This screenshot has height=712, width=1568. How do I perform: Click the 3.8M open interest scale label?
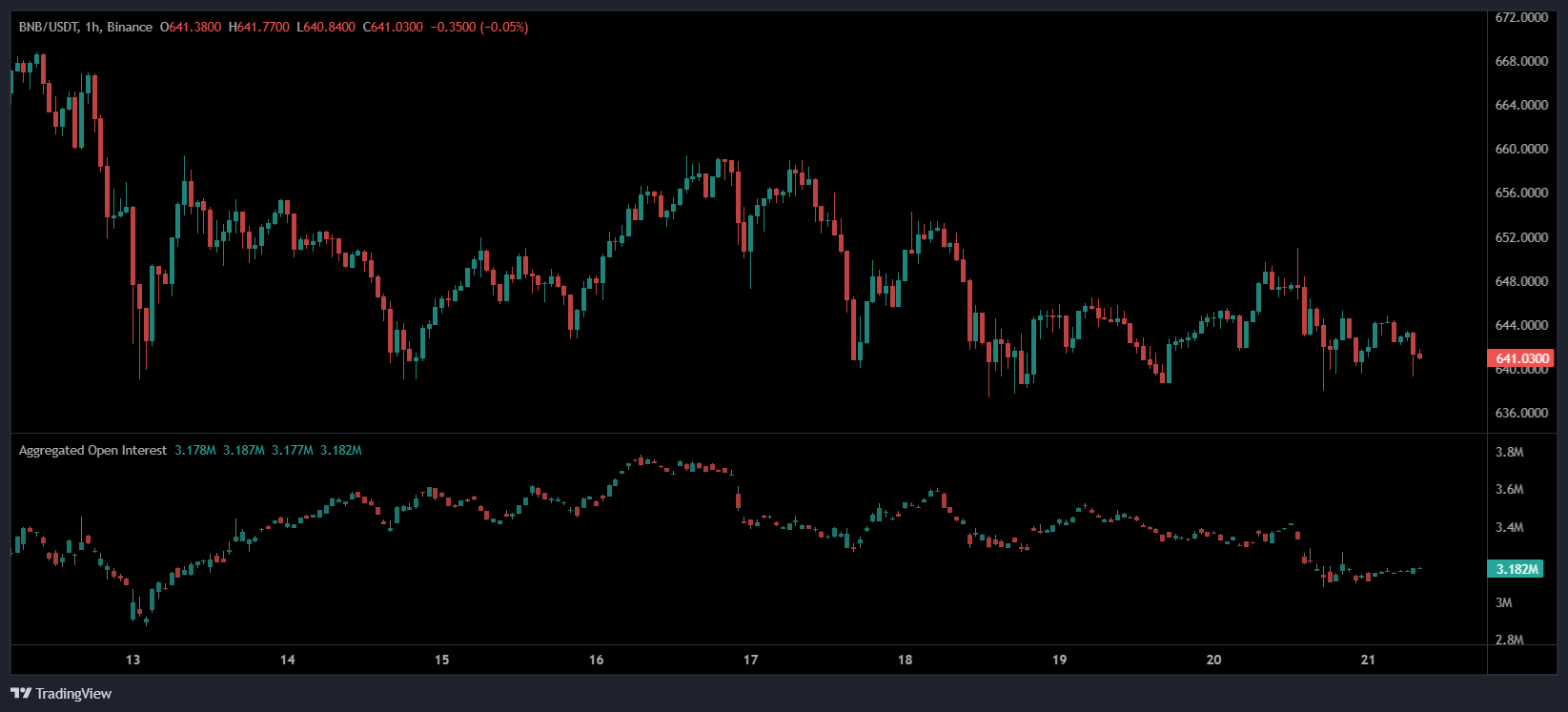1509,452
